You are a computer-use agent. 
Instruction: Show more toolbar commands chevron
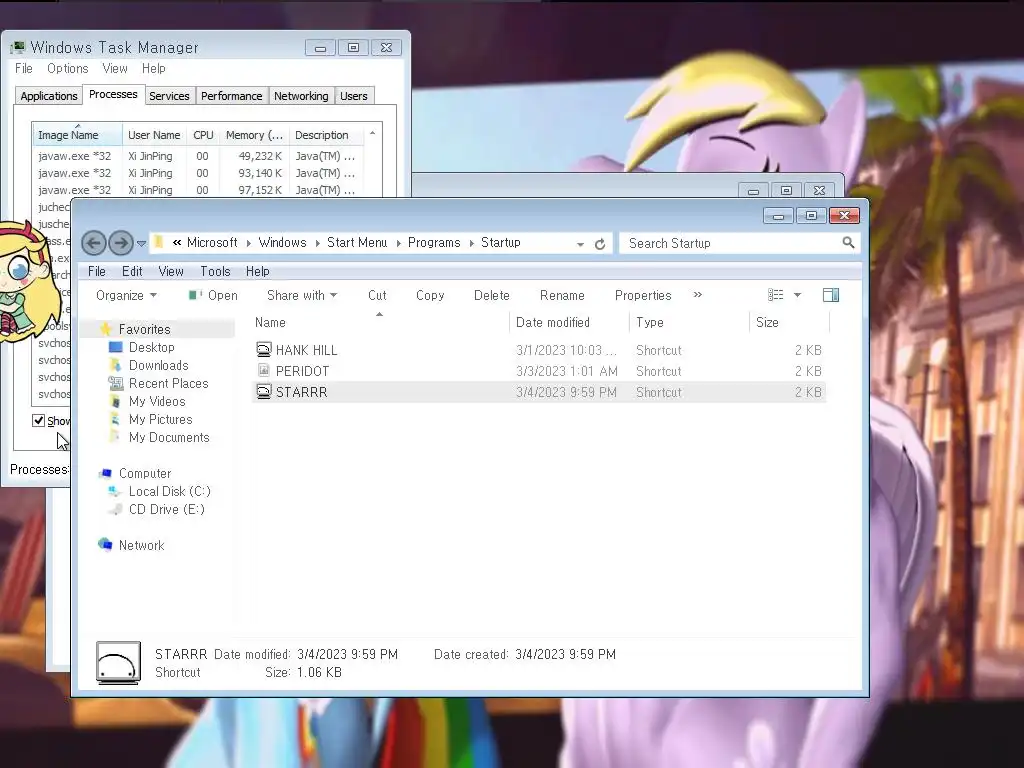point(697,295)
